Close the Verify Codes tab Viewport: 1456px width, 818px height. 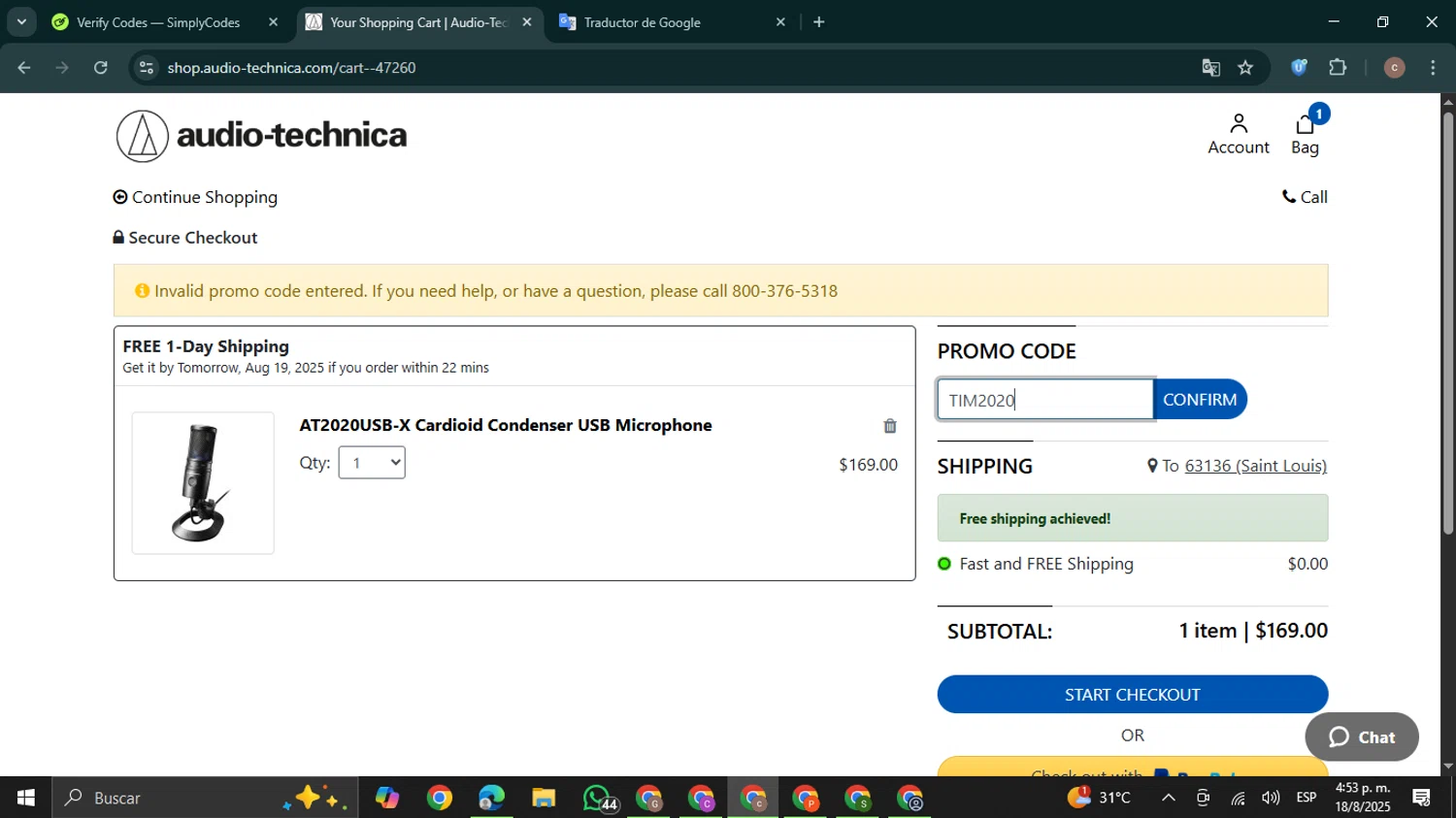[x=273, y=22]
